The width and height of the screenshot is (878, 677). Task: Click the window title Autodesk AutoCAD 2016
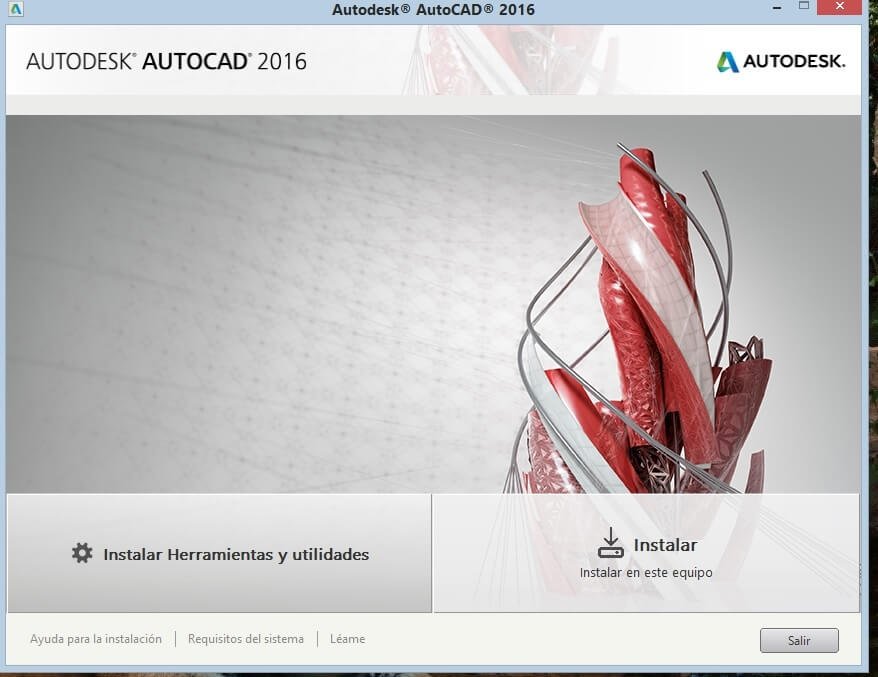[x=433, y=10]
